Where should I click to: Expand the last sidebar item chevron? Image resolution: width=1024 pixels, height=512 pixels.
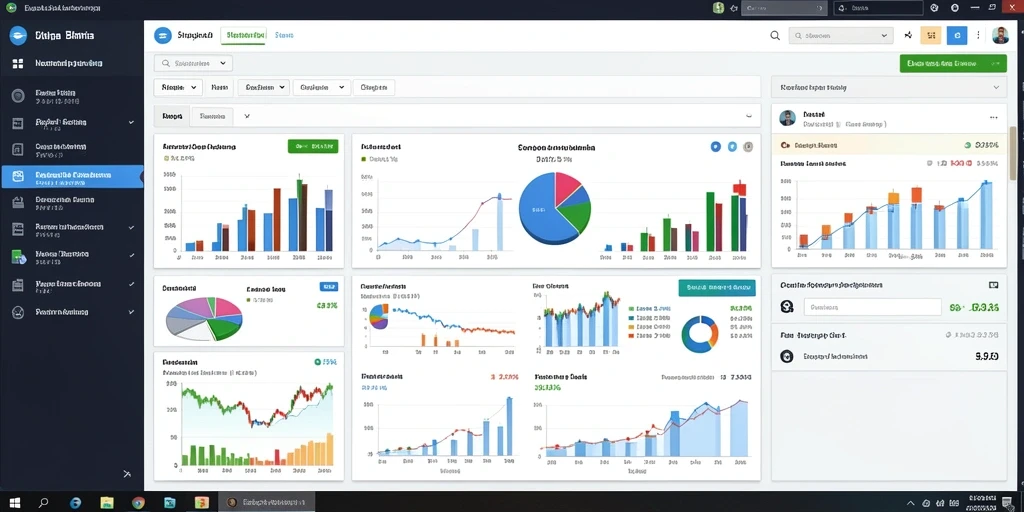pos(131,312)
